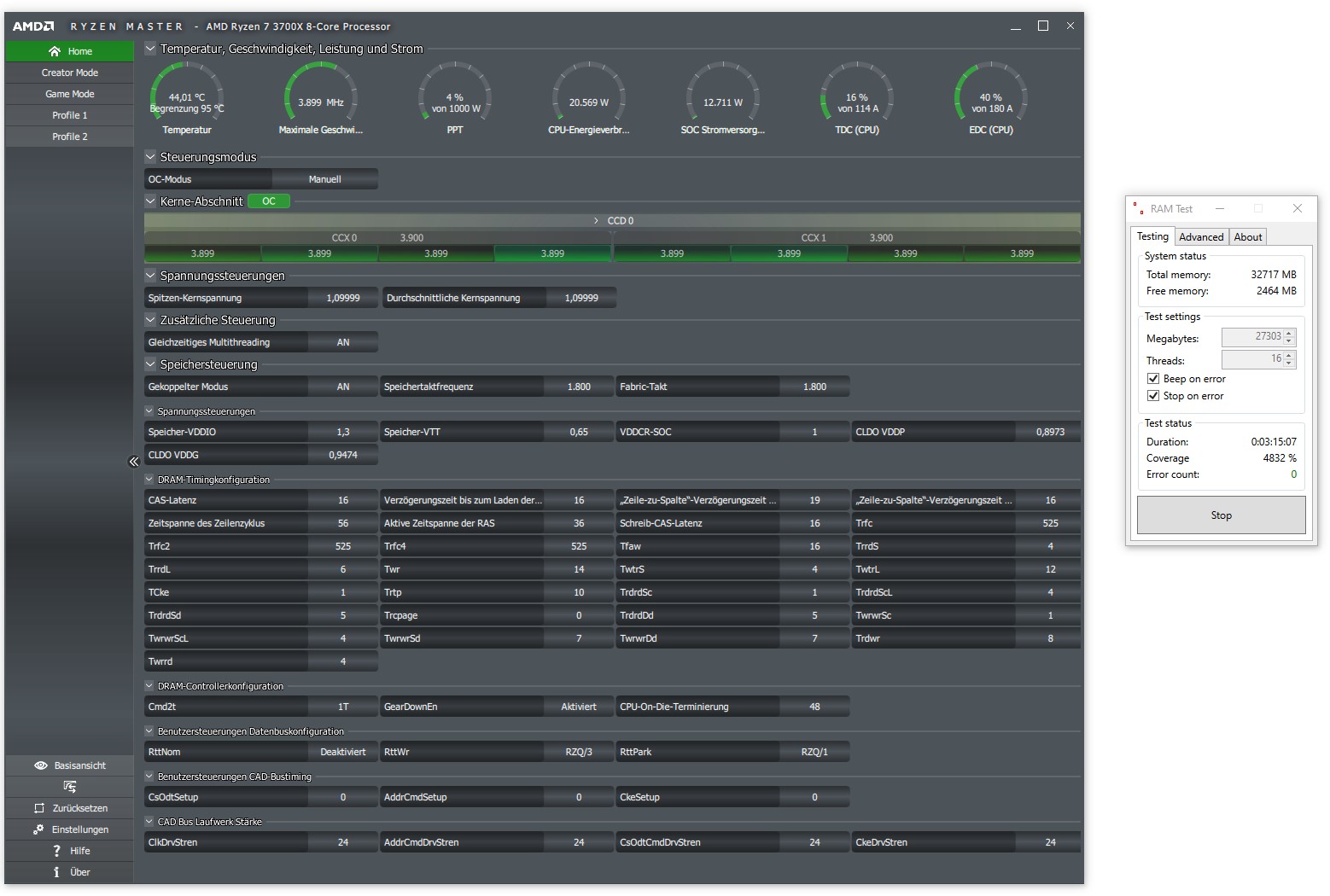Open Hilfe from the sidebar

coord(70,851)
